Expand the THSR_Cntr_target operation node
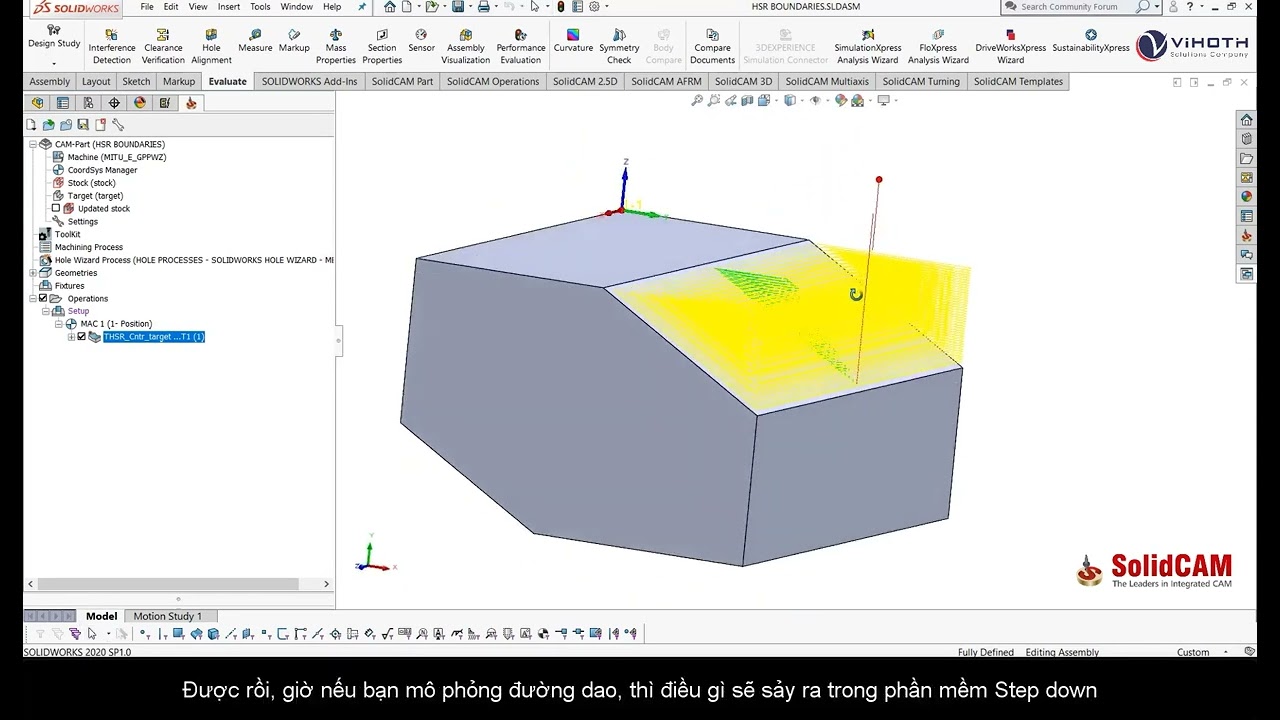The width and height of the screenshot is (1280, 720). tap(71, 337)
